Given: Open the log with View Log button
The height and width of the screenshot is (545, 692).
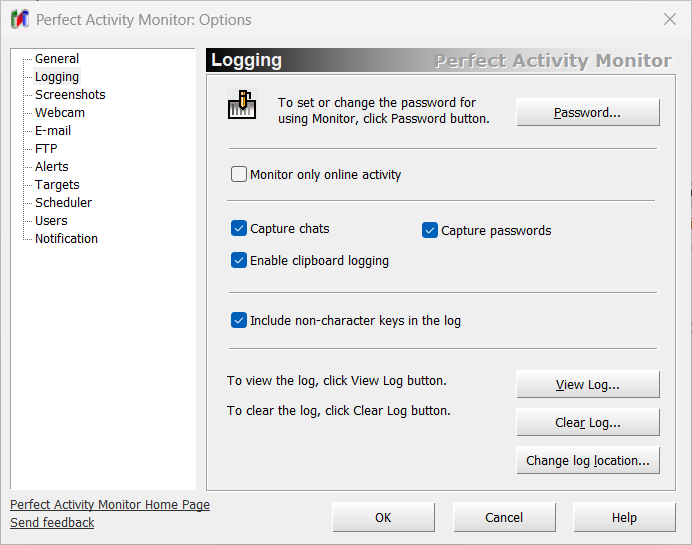Looking at the screenshot, I should pyautogui.click(x=587, y=385).
